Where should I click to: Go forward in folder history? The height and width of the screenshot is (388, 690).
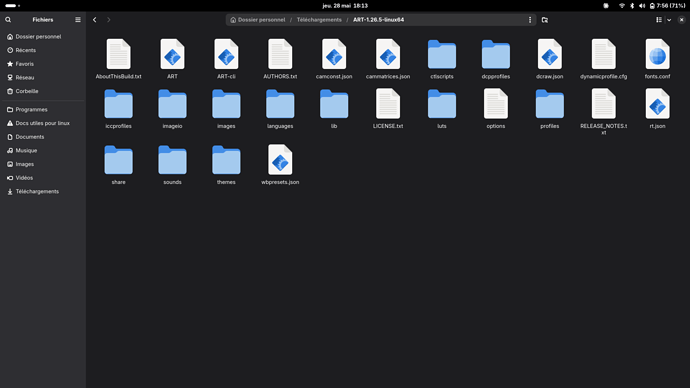tap(109, 20)
